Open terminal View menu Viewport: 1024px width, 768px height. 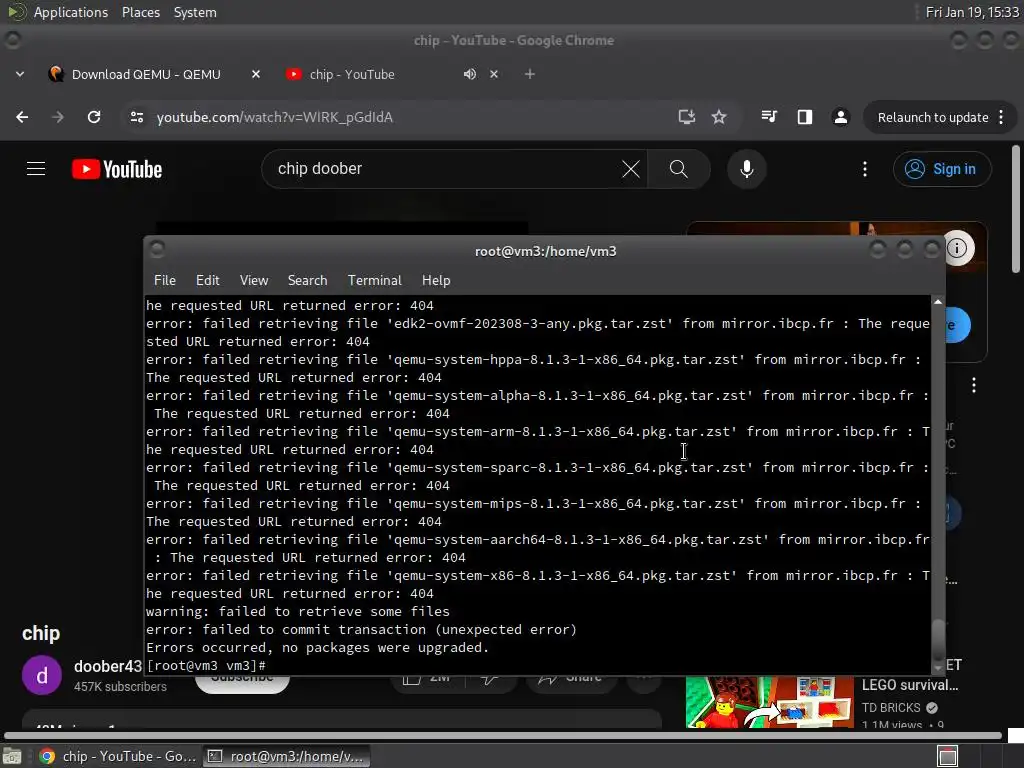point(254,280)
